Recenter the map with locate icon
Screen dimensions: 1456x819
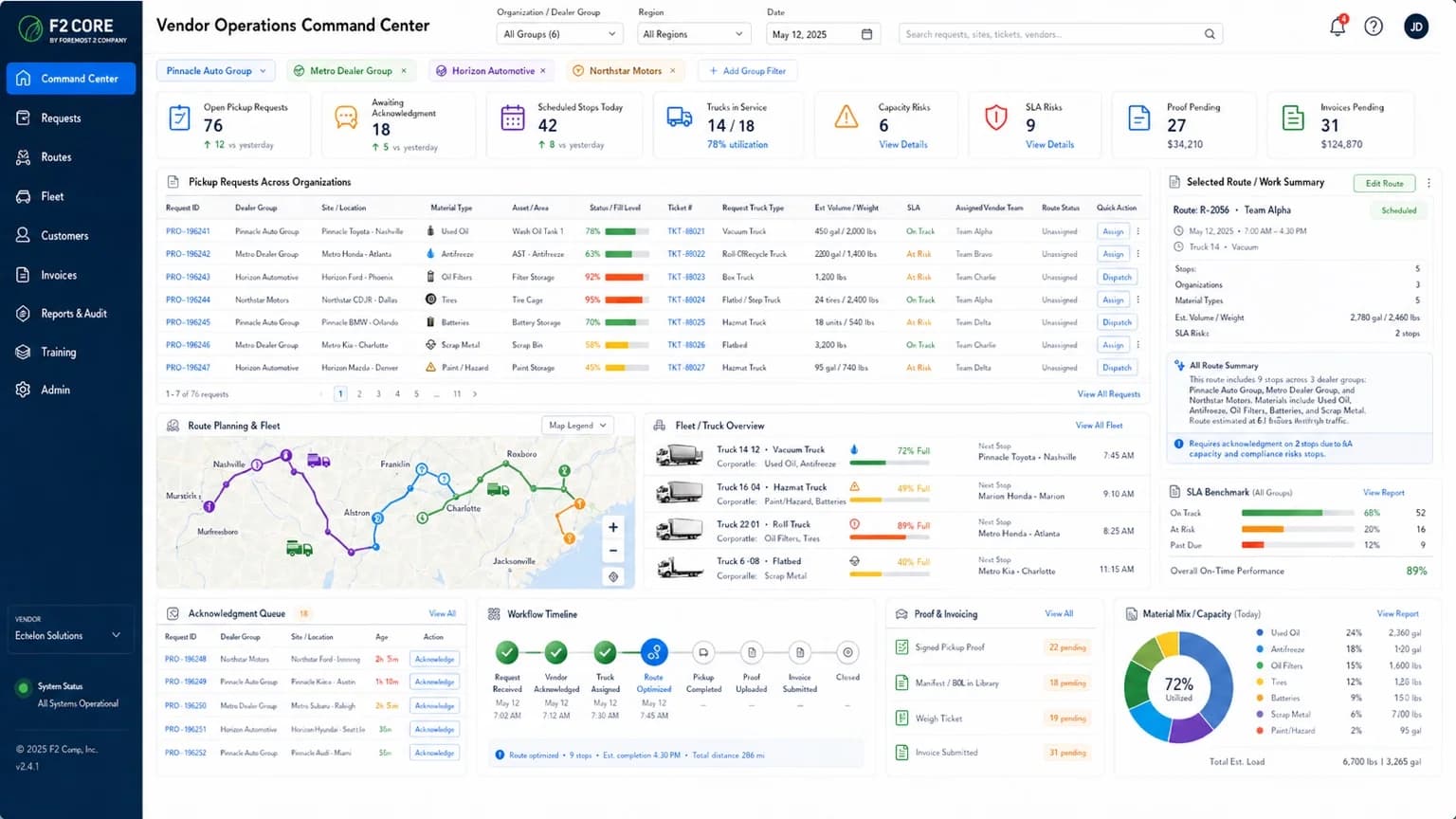613,576
